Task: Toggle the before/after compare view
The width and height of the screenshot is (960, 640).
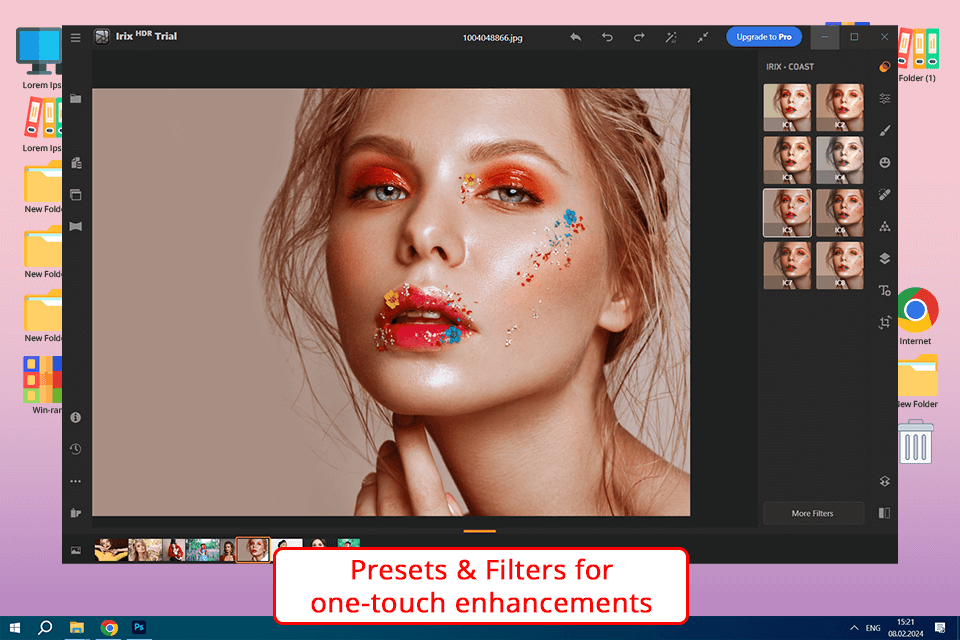Action: [x=884, y=513]
